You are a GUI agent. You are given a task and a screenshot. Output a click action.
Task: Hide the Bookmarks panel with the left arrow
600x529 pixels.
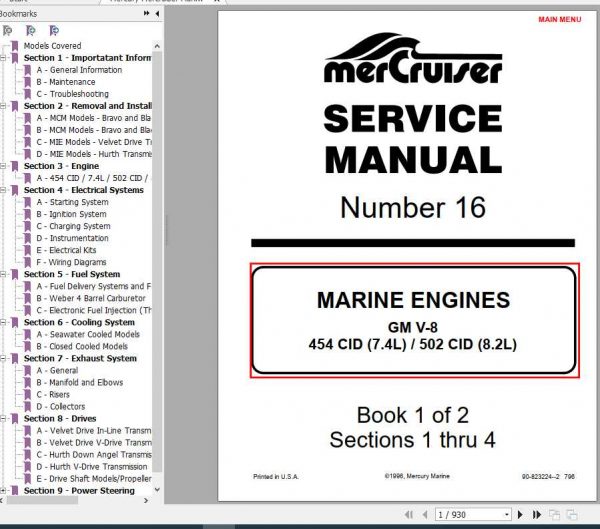click(x=157, y=13)
